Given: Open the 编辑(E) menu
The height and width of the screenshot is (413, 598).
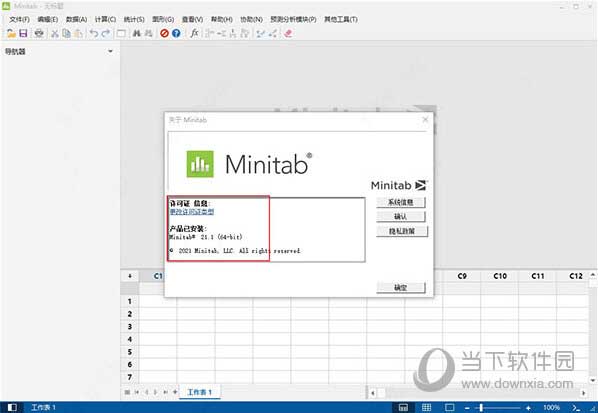Looking at the screenshot, I should pyautogui.click(x=48, y=19).
